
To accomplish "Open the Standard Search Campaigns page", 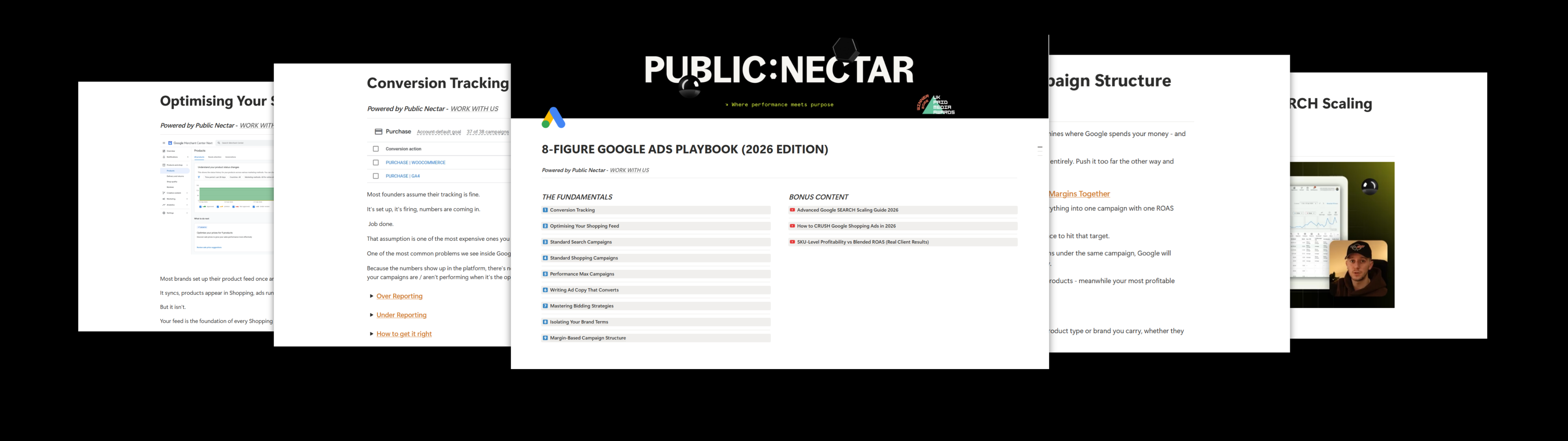I will (x=581, y=243).
